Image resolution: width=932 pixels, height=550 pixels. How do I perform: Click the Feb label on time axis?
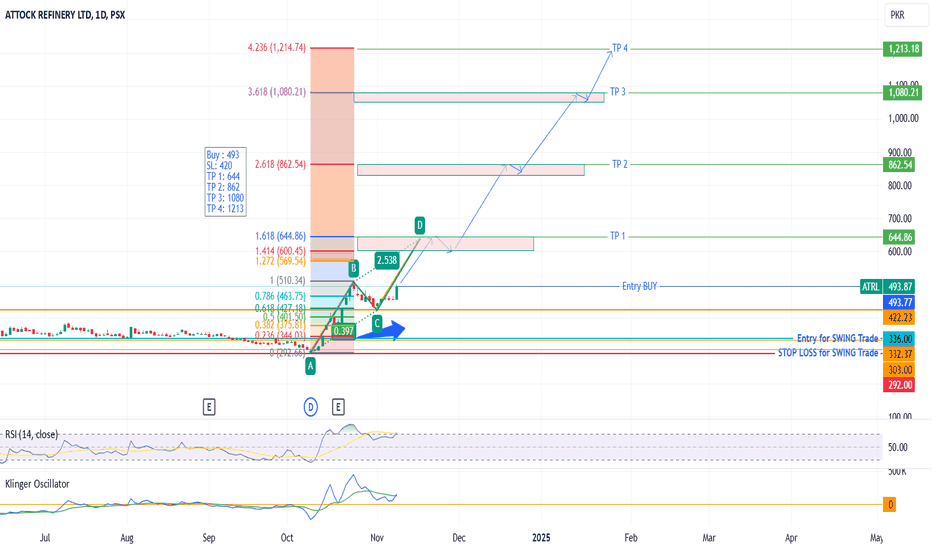(631, 538)
